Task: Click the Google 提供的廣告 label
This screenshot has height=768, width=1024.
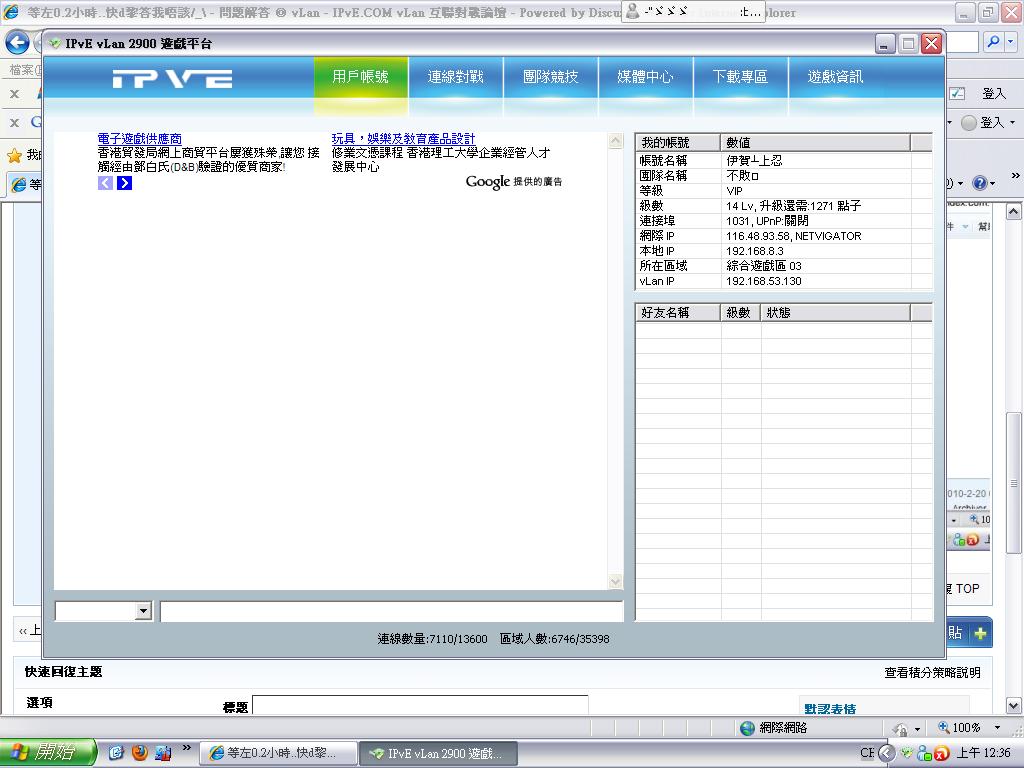Action: click(x=514, y=182)
